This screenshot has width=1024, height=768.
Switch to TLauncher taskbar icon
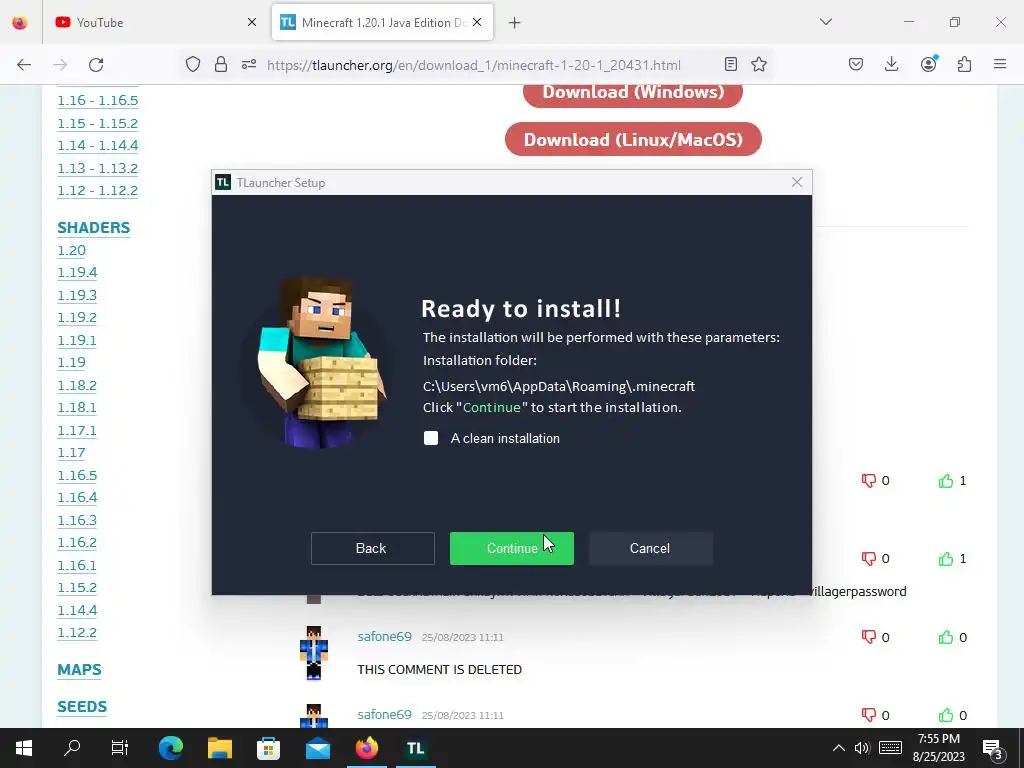coord(415,748)
